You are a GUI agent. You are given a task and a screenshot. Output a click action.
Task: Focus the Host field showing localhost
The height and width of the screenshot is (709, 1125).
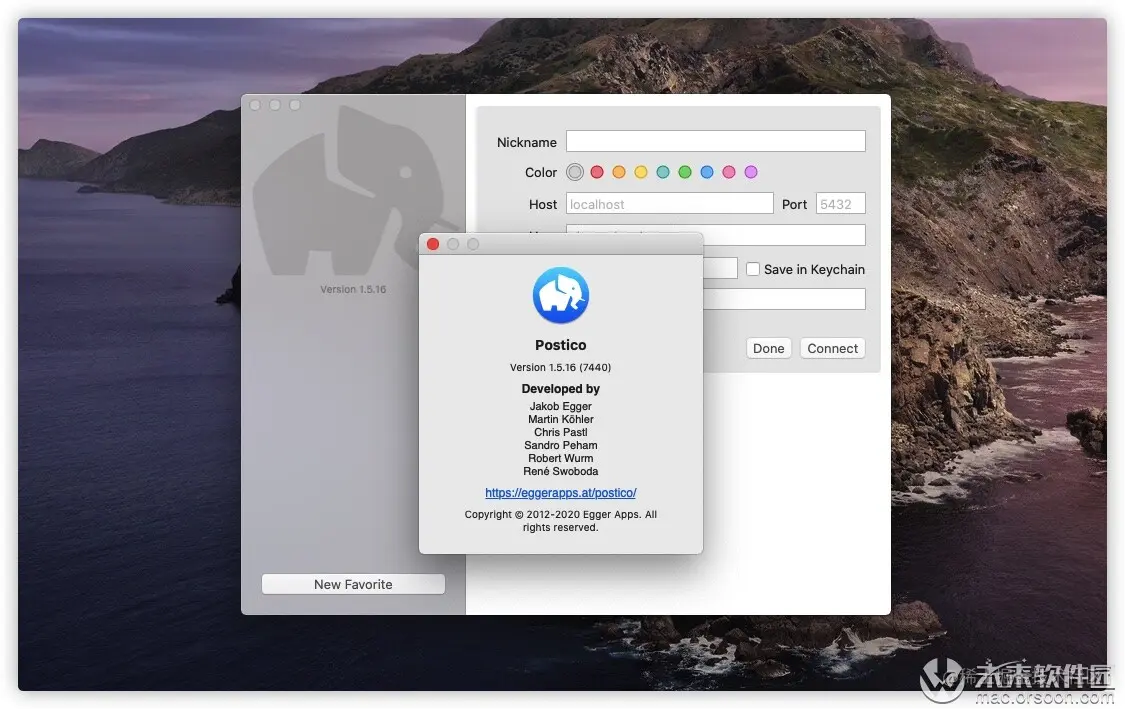pyautogui.click(x=669, y=204)
